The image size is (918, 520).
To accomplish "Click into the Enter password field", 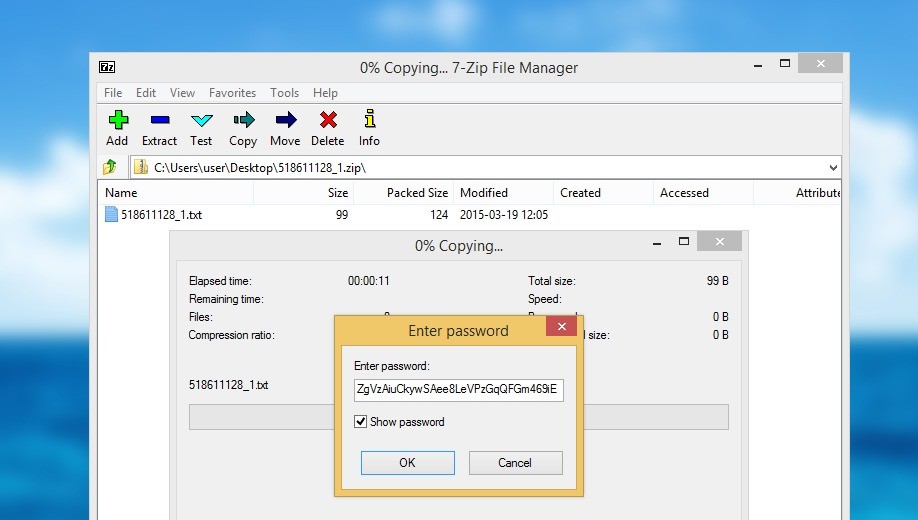I will click(x=458, y=390).
